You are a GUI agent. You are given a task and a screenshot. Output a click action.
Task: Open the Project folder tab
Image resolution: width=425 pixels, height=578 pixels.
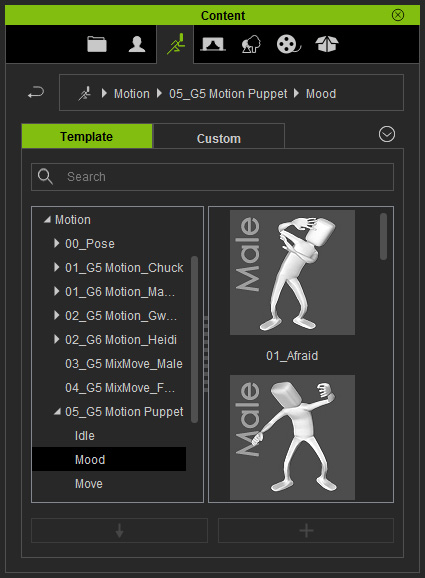pos(97,44)
